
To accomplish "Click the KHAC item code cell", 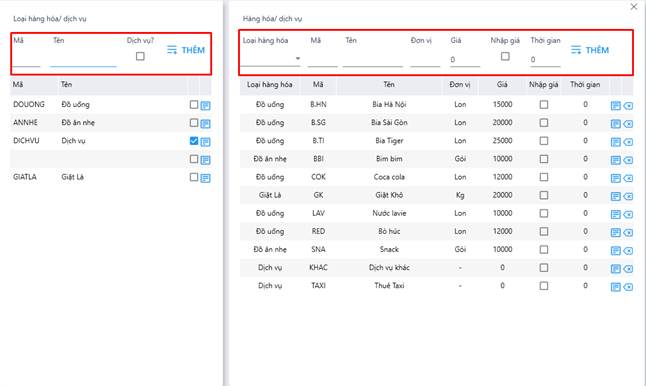I will [318, 267].
